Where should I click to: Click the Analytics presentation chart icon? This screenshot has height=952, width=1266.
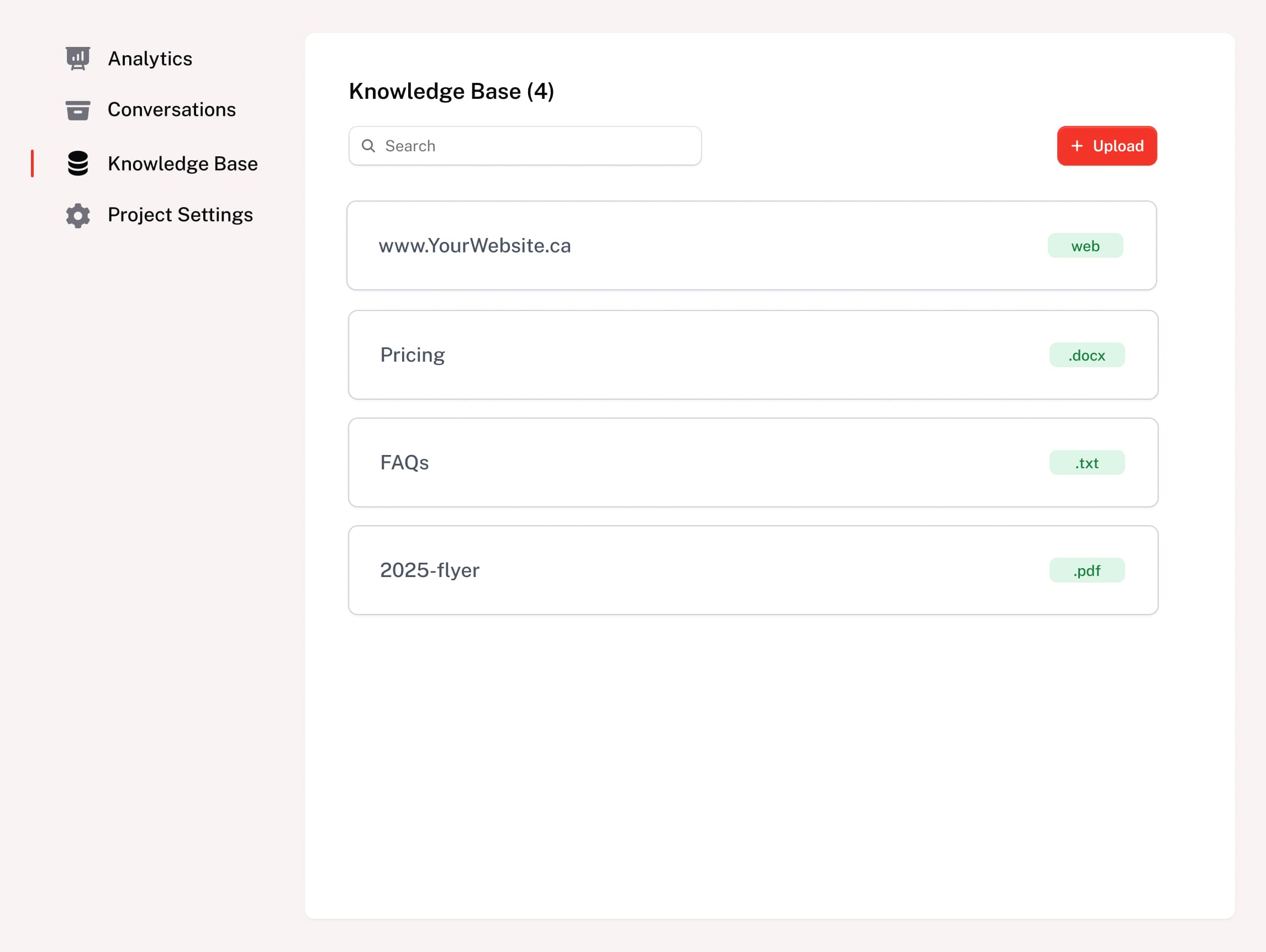pyautogui.click(x=78, y=59)
